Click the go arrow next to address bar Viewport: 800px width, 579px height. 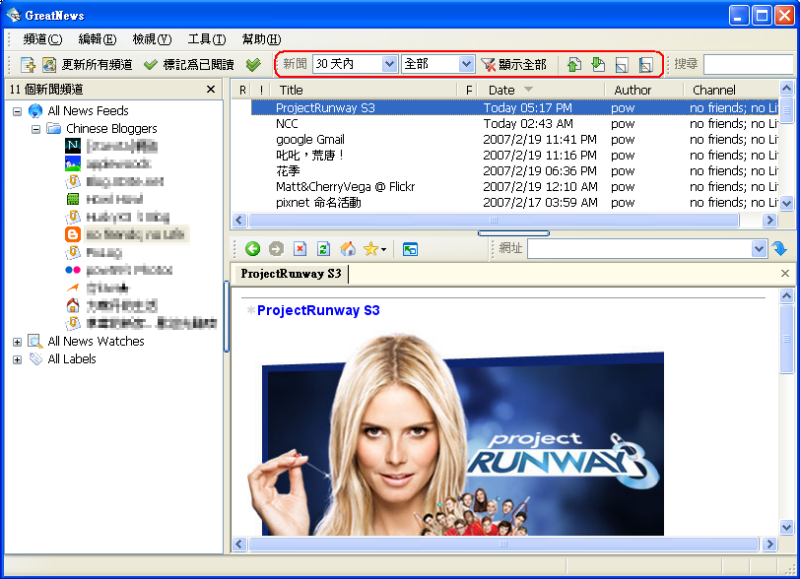pyautogui.click(x=780, y=248)
